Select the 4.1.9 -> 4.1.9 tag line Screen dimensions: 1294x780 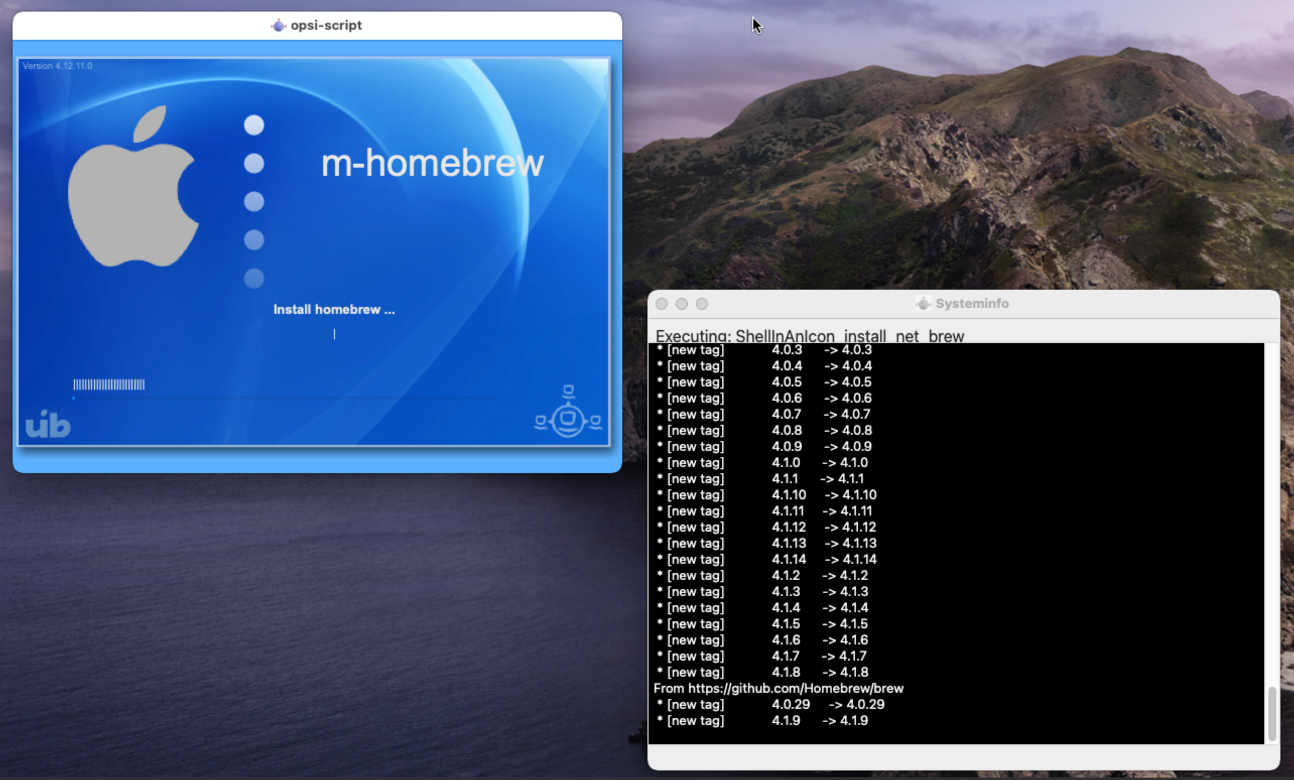[x=763, y=720]
